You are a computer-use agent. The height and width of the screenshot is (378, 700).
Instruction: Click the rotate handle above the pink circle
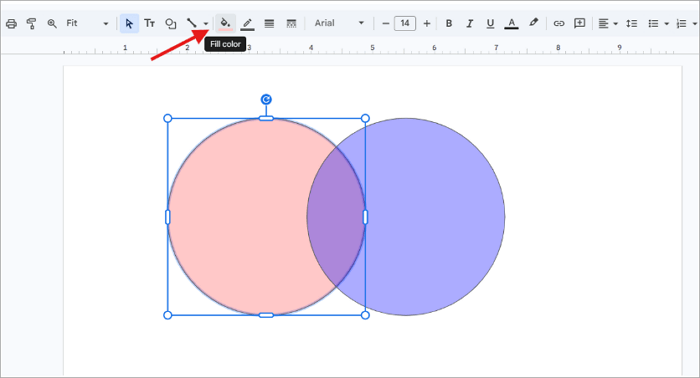266,99
